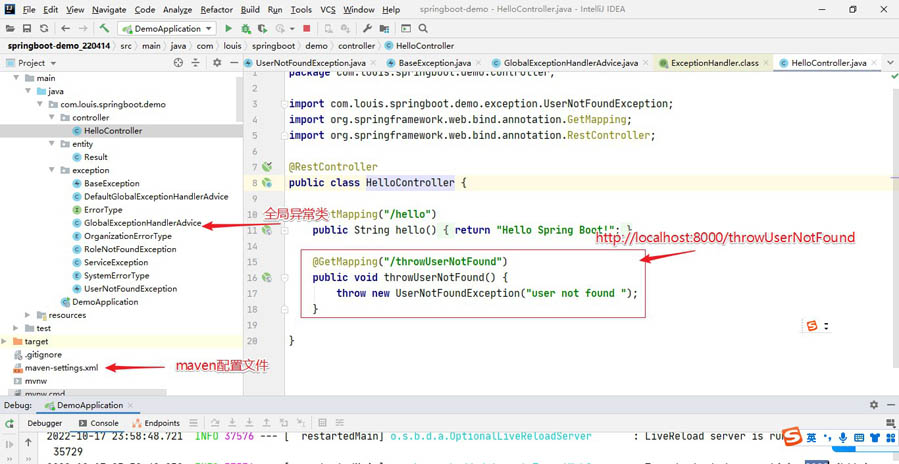Expand the test folder
Screen dimensions: 899x464
coord(17,328)
